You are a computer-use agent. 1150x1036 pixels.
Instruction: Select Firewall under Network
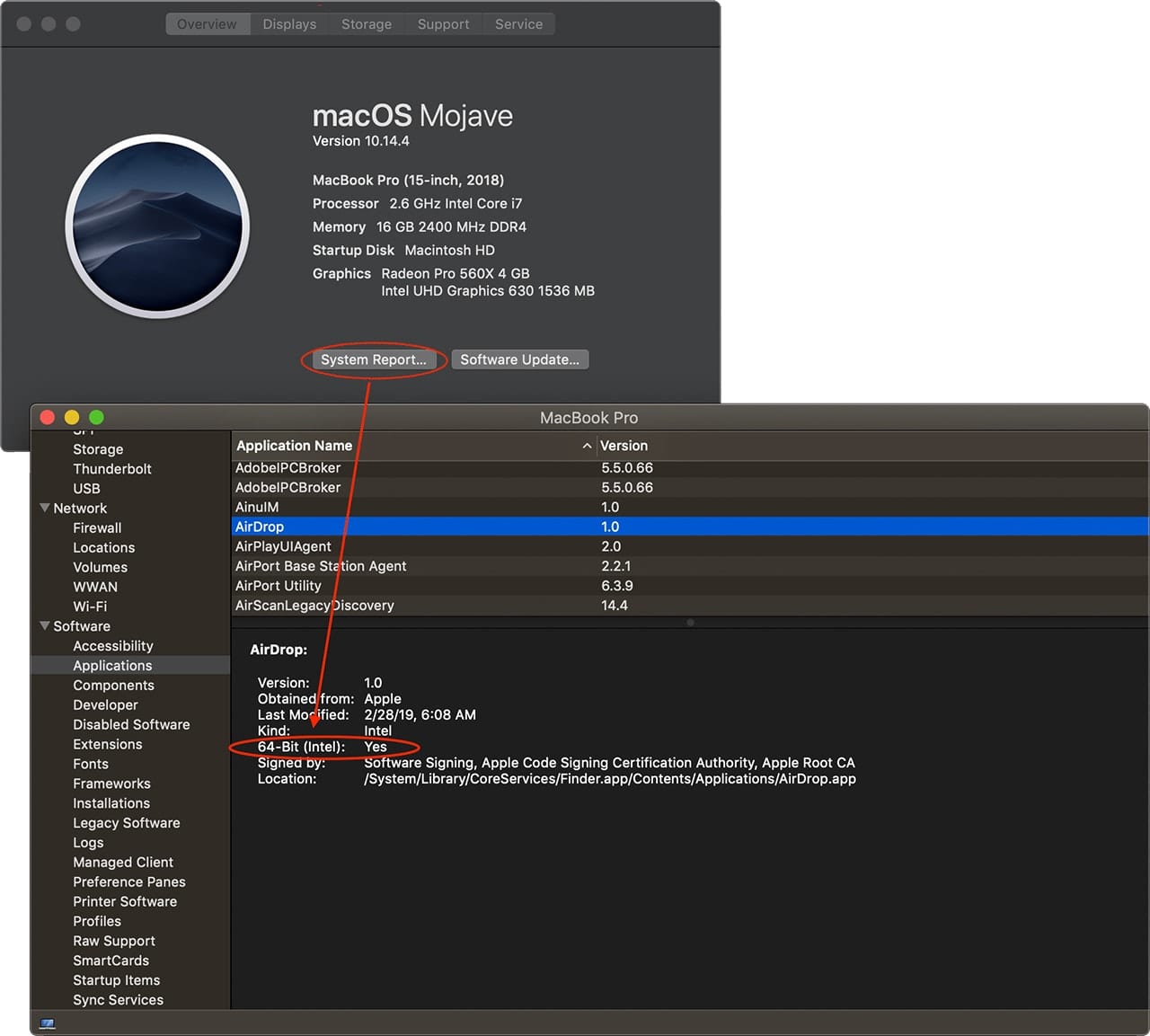click(97, 528)
